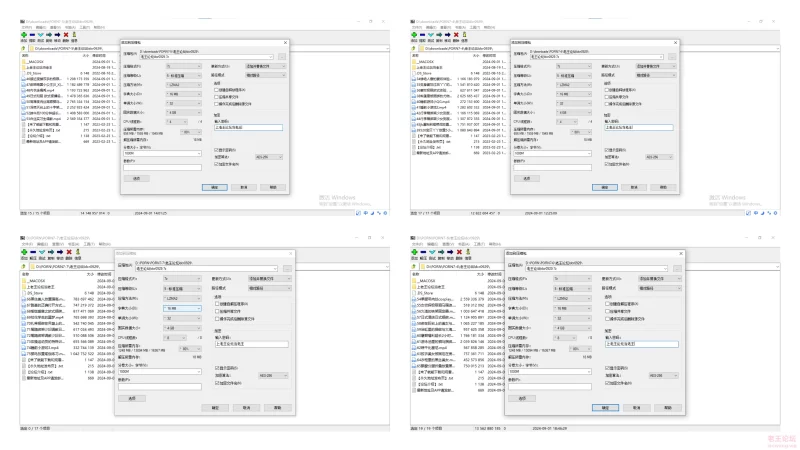800x450 pixels.
Task: Toggle show password checkbox in top-left dialog
Action: [216, 150]
